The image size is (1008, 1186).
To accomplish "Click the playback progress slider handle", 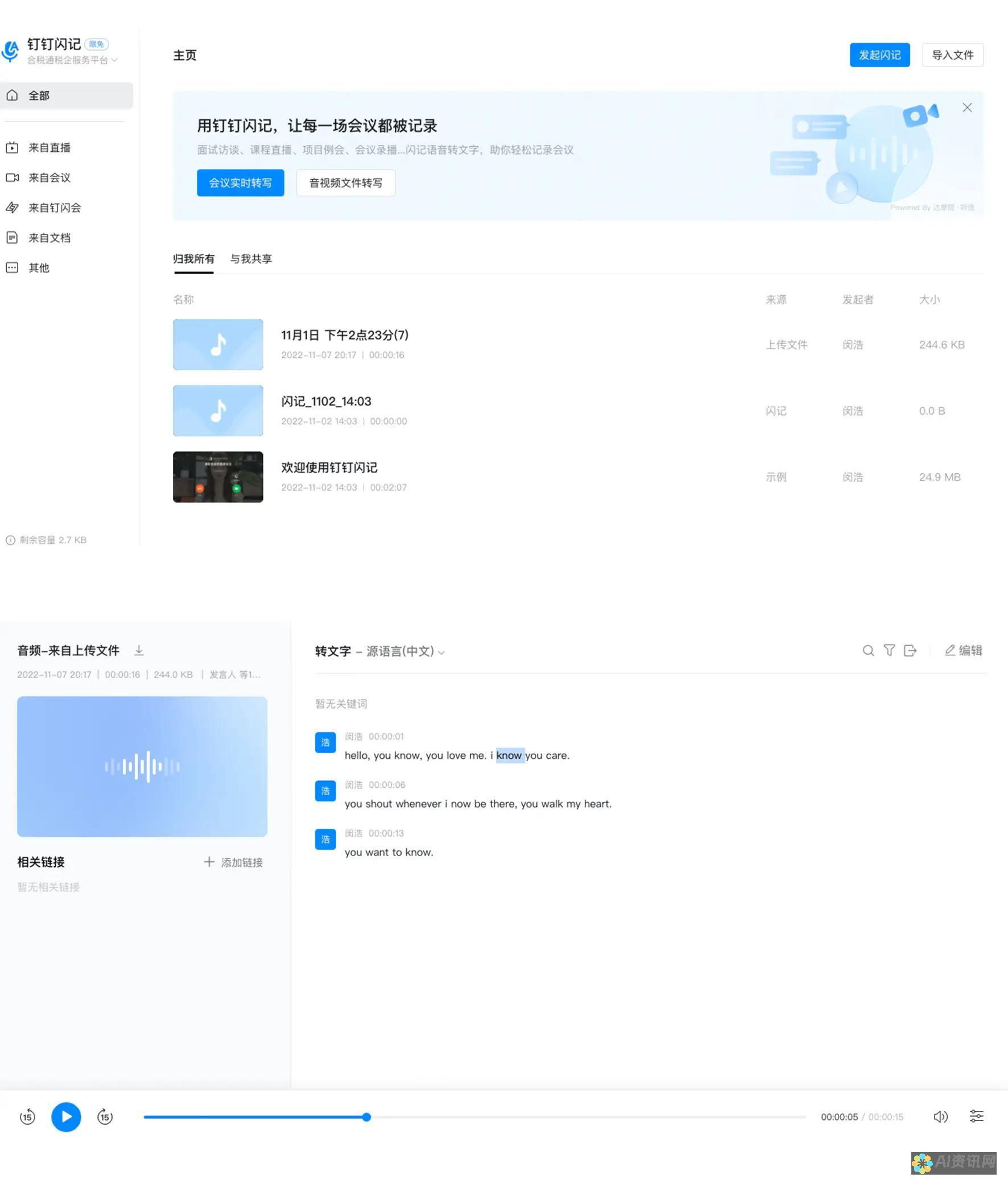I will point(367,1117).
